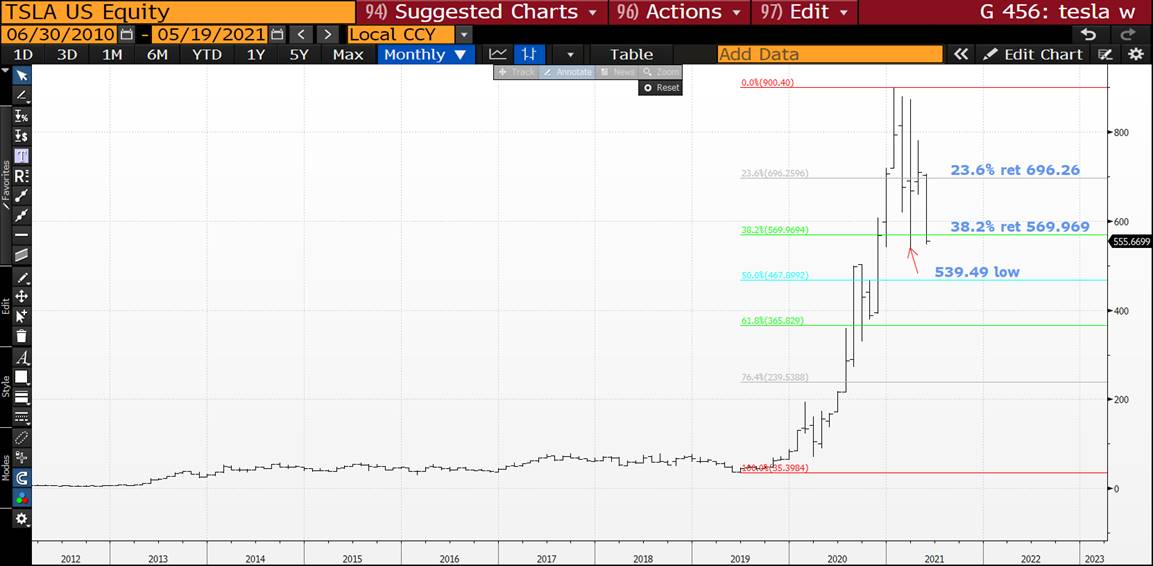Image resolution: width=1153 pixels, height=566 pixels.
Task: Pick the regression line tool
Action: (21, 215)
